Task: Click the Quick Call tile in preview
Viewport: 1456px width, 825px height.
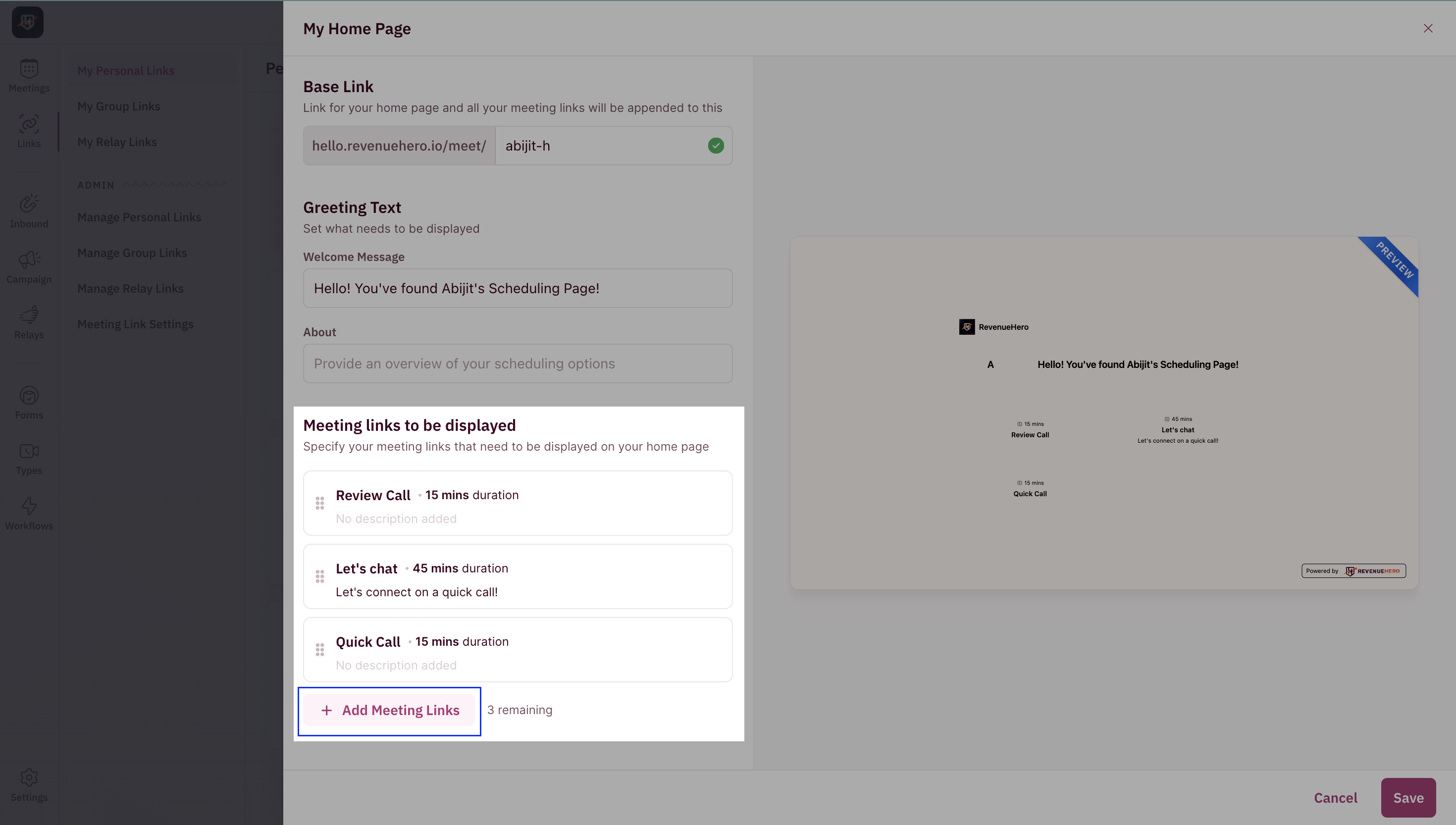Action: (x=1030, y=488)
